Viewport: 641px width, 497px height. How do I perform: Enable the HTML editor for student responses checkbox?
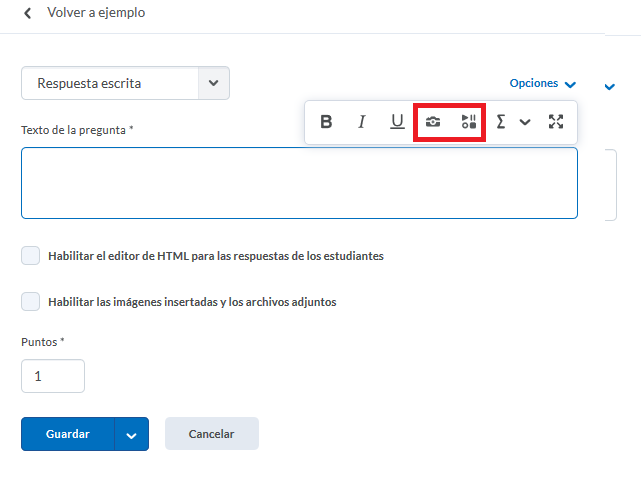pos(31,256)
